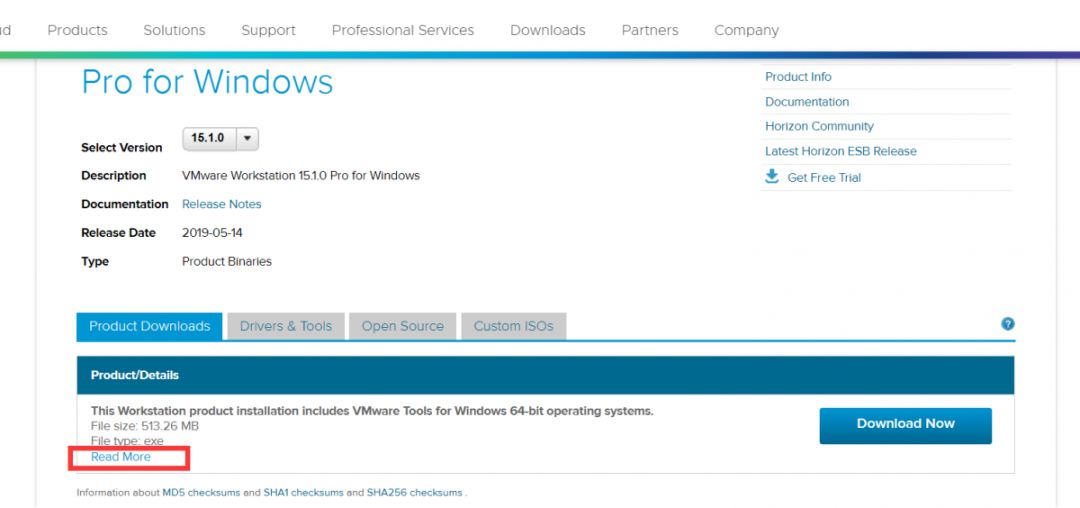This screenshot has height=508, width=1080.
Task: Switch to the Product Downloads tab
Action: click(x=149, y=326)
